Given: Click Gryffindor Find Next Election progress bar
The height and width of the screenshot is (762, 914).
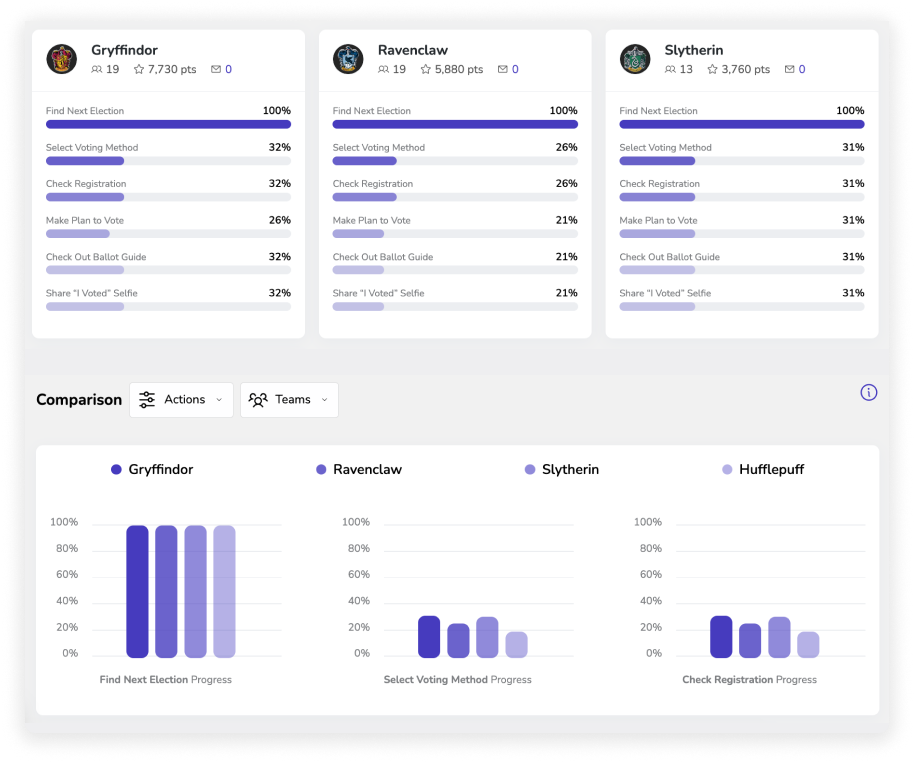Looking at the screenshot, I should point(168,124).
